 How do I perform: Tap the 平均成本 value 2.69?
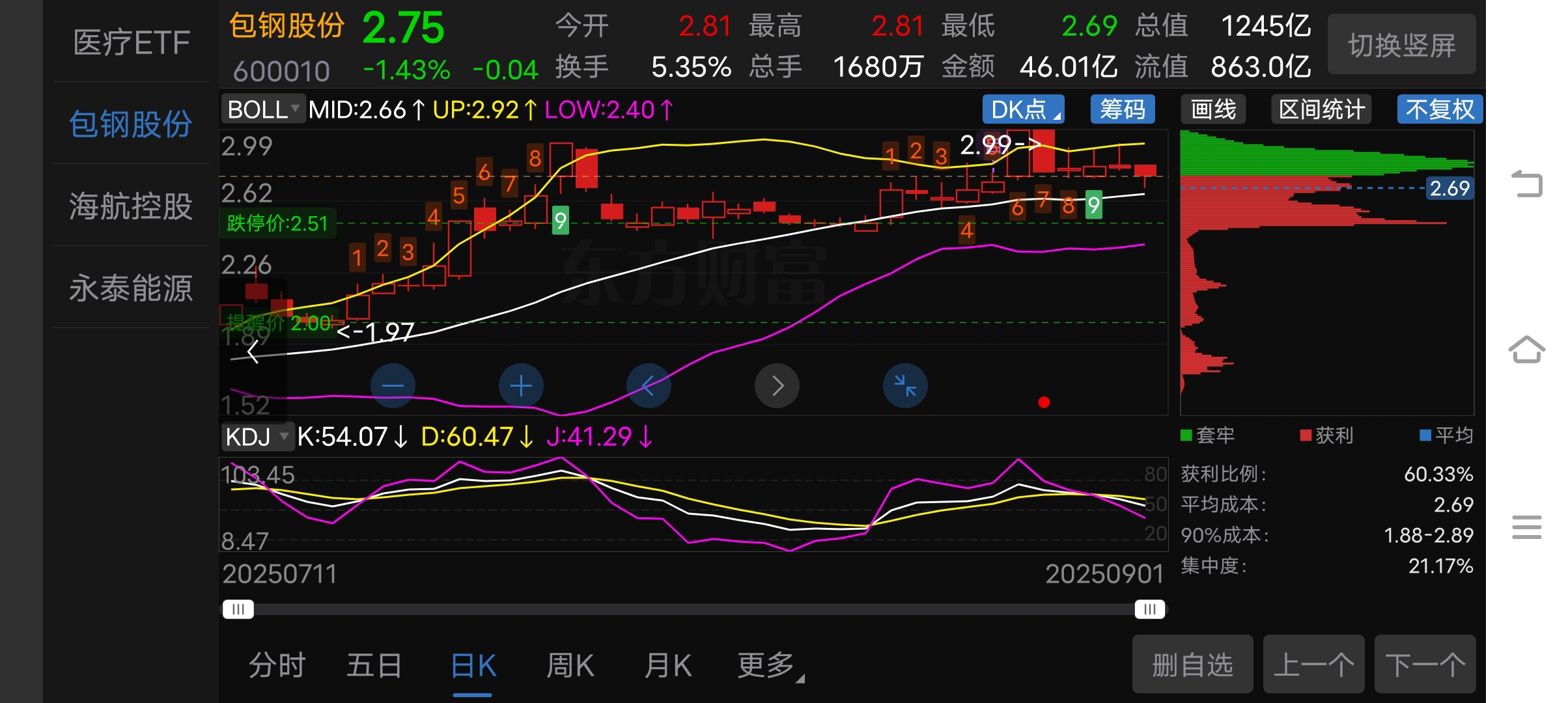(1453, 504)
